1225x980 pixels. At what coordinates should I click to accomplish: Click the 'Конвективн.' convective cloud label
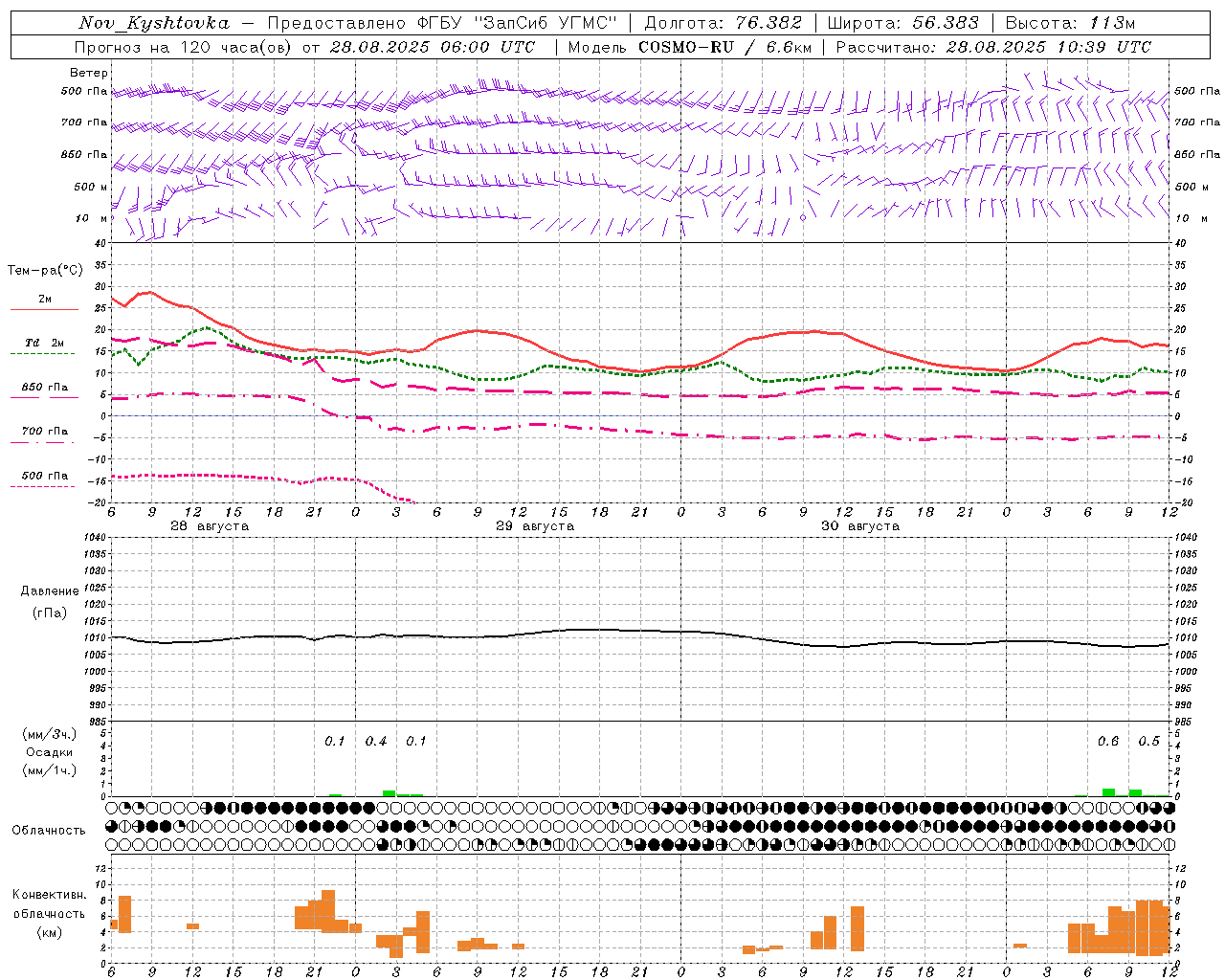tap(49, 895)
